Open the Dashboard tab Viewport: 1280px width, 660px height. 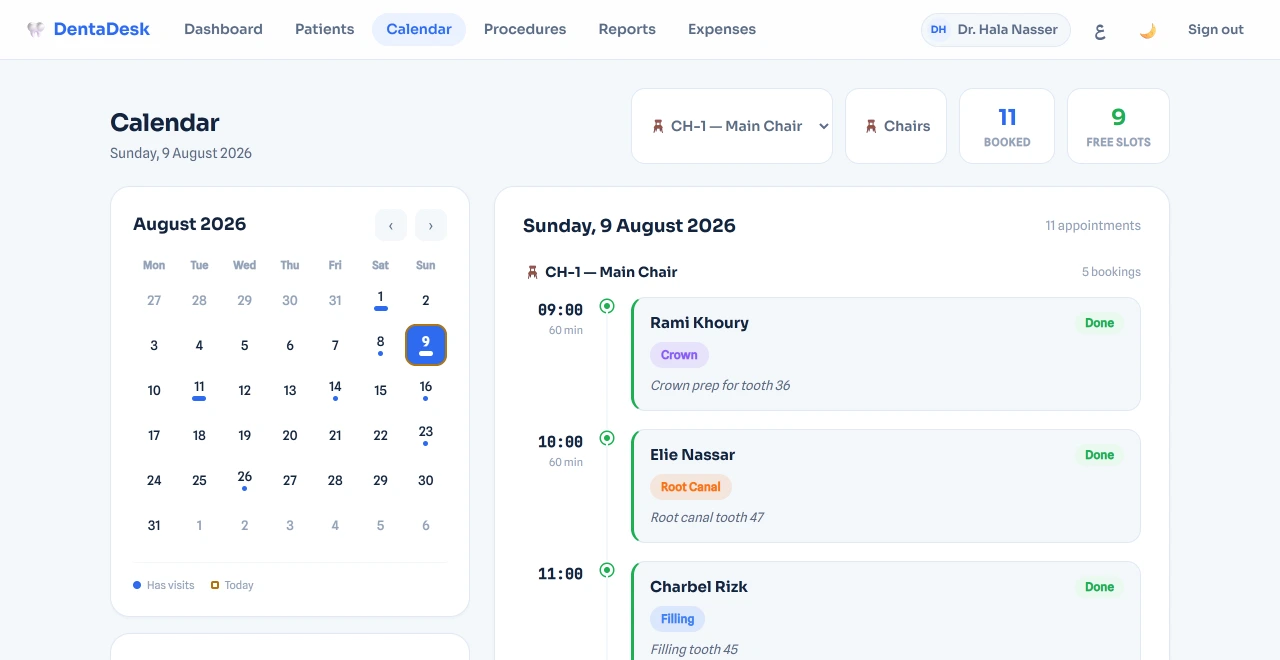tap(223, 29)
